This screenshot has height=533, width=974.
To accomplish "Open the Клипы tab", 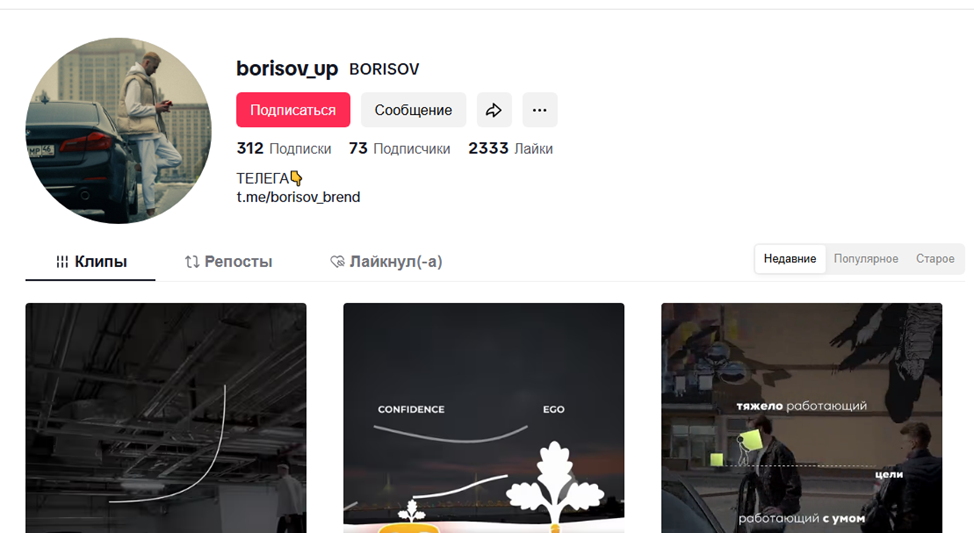I will pos(91,262).
